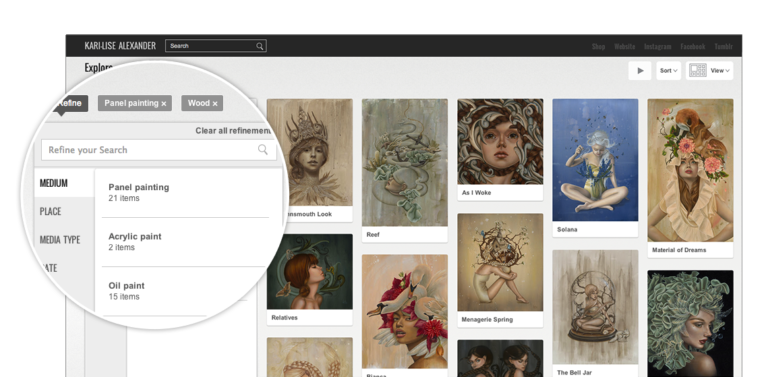Open the Reef artwork thumbnail
Screen dimensions: 768x377
pyautogui.click(x=405, y=163)
